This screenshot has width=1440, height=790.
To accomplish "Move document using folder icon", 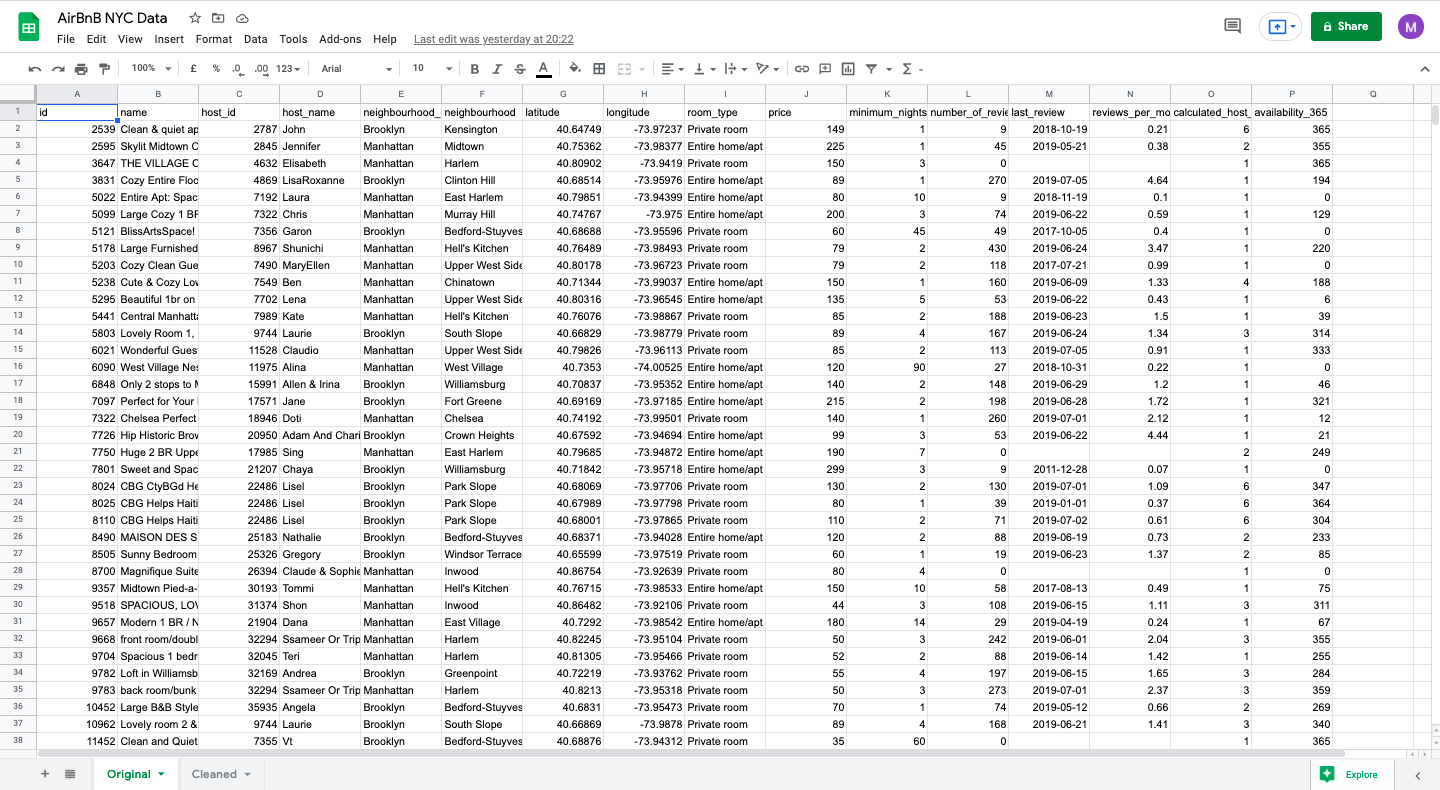I will coord(218,18).
